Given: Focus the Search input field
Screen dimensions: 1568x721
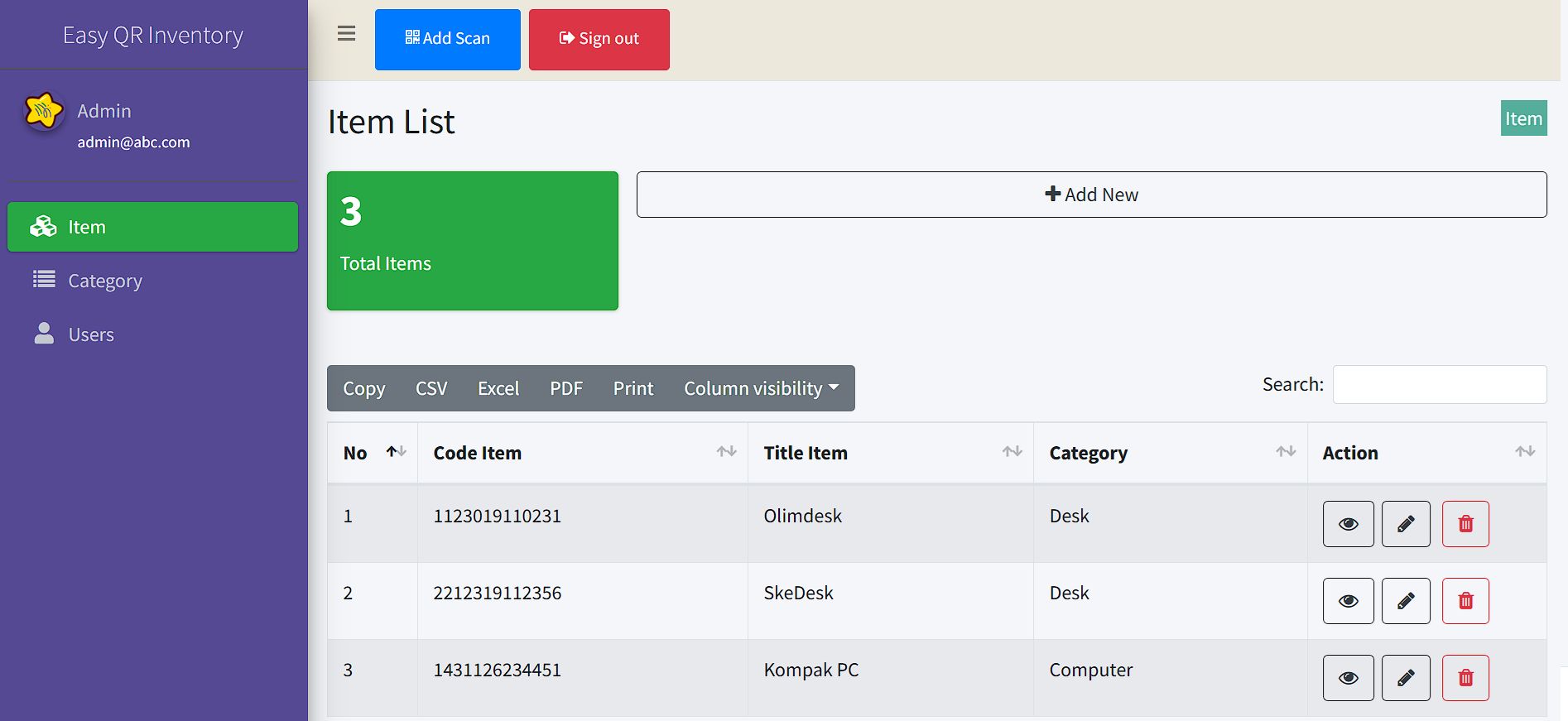Looking at the screenshot, I should pyautogui.click(x=1439, y=385).
